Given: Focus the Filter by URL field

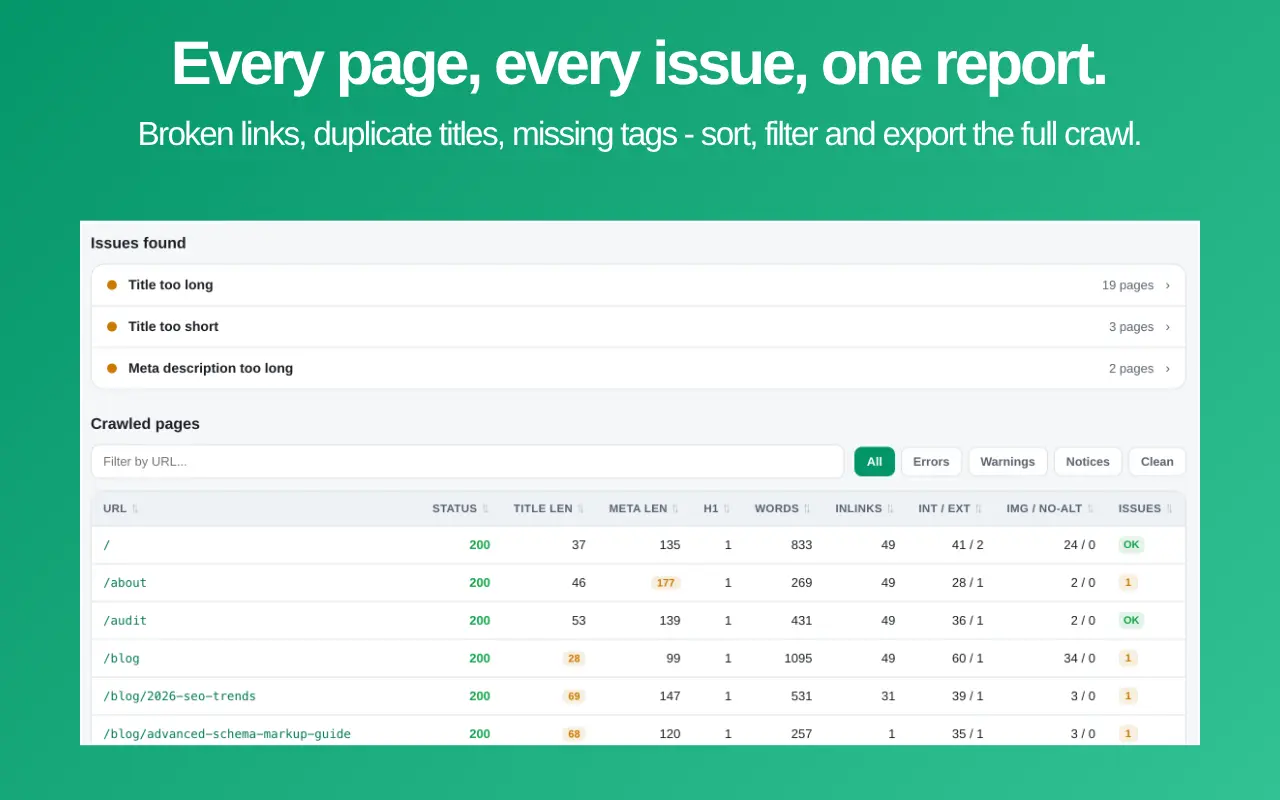Looking at the screenshot, I should point(467,462).
